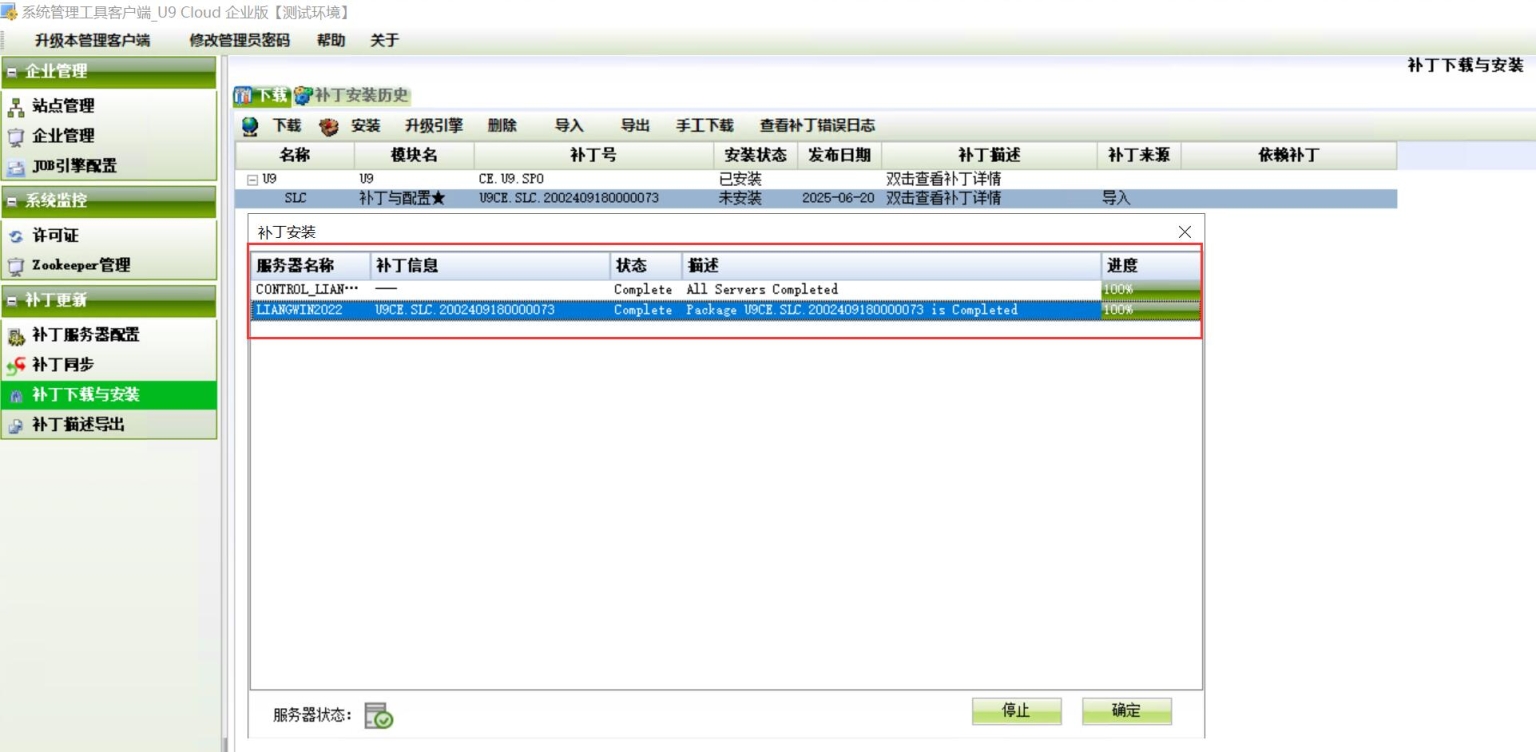
Task: Click the 停止 stop button
Action: pyautogui.click(x=1016, y=711)
